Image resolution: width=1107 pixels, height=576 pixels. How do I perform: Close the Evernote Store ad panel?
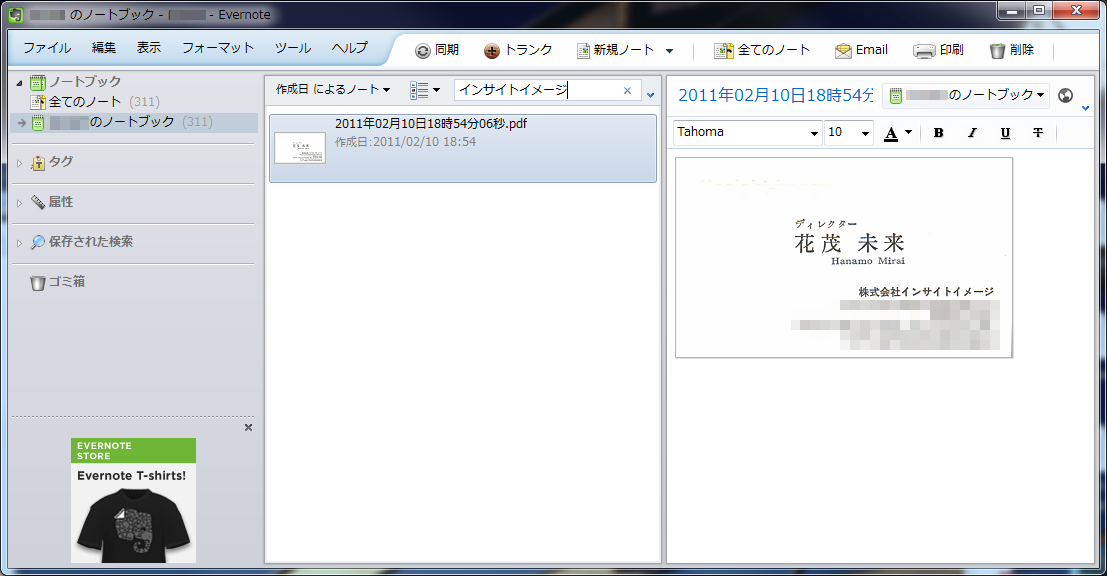(x=249, y=428)
